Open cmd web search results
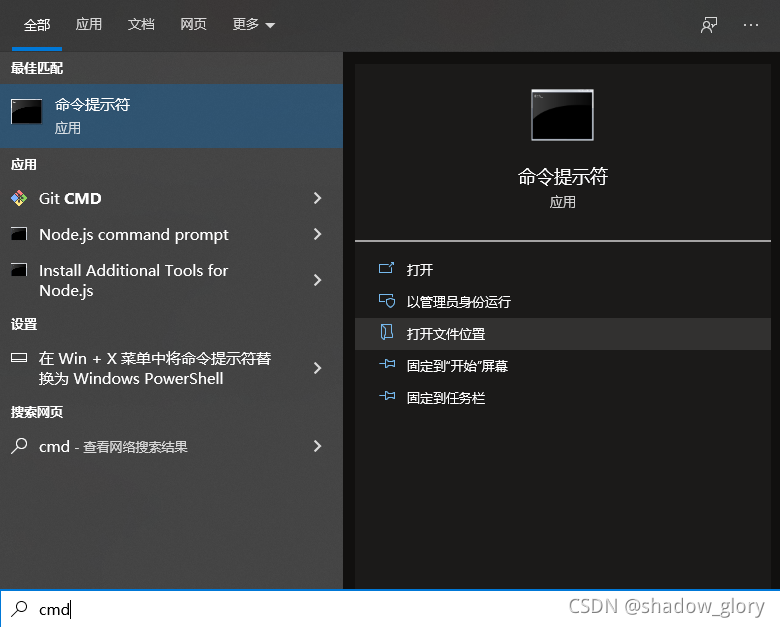This screenshot has width=780, height=627. point(171,446)
